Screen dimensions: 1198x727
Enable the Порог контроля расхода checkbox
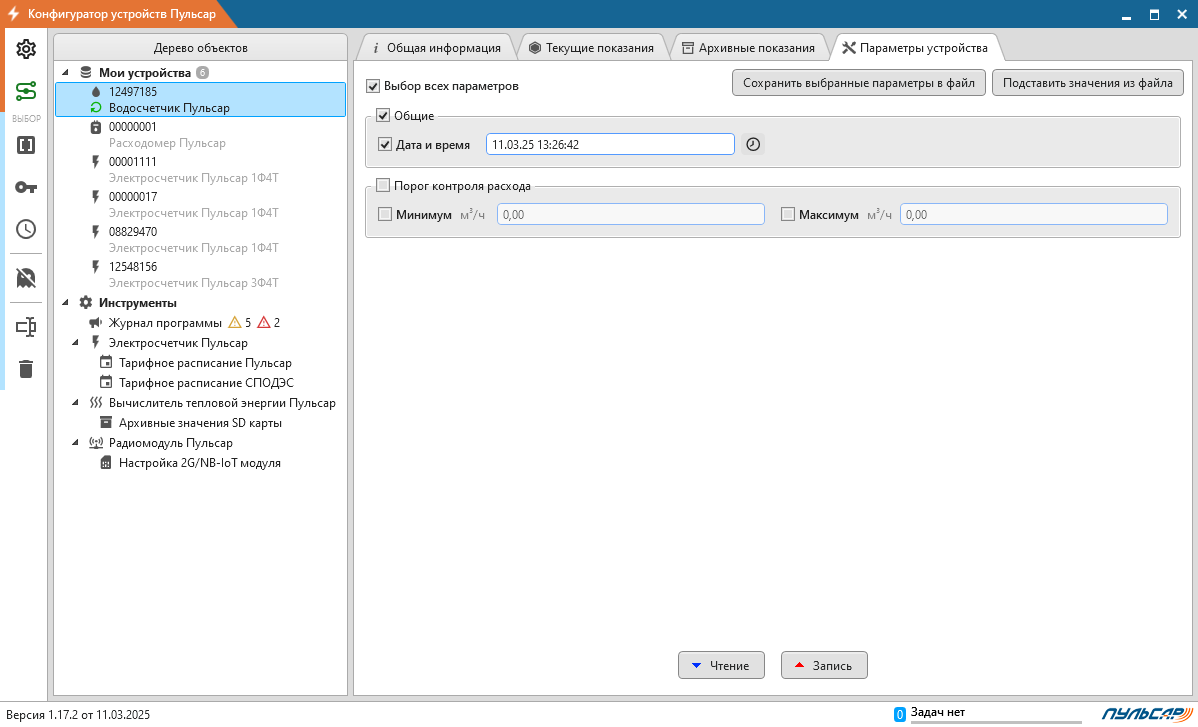point(383,186)
